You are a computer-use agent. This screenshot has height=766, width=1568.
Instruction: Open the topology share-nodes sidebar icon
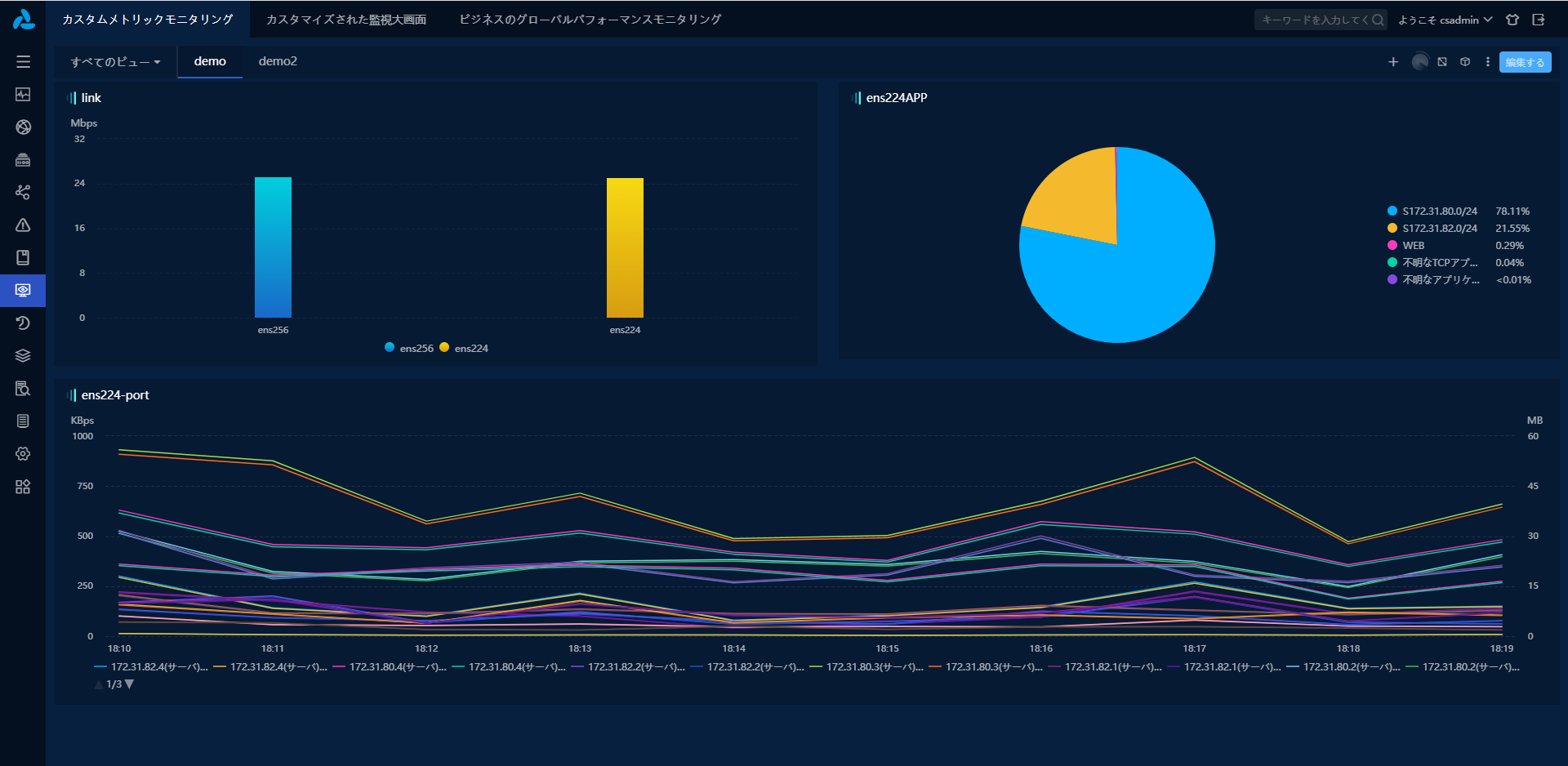pyautogui.click(x=23, y=192)
